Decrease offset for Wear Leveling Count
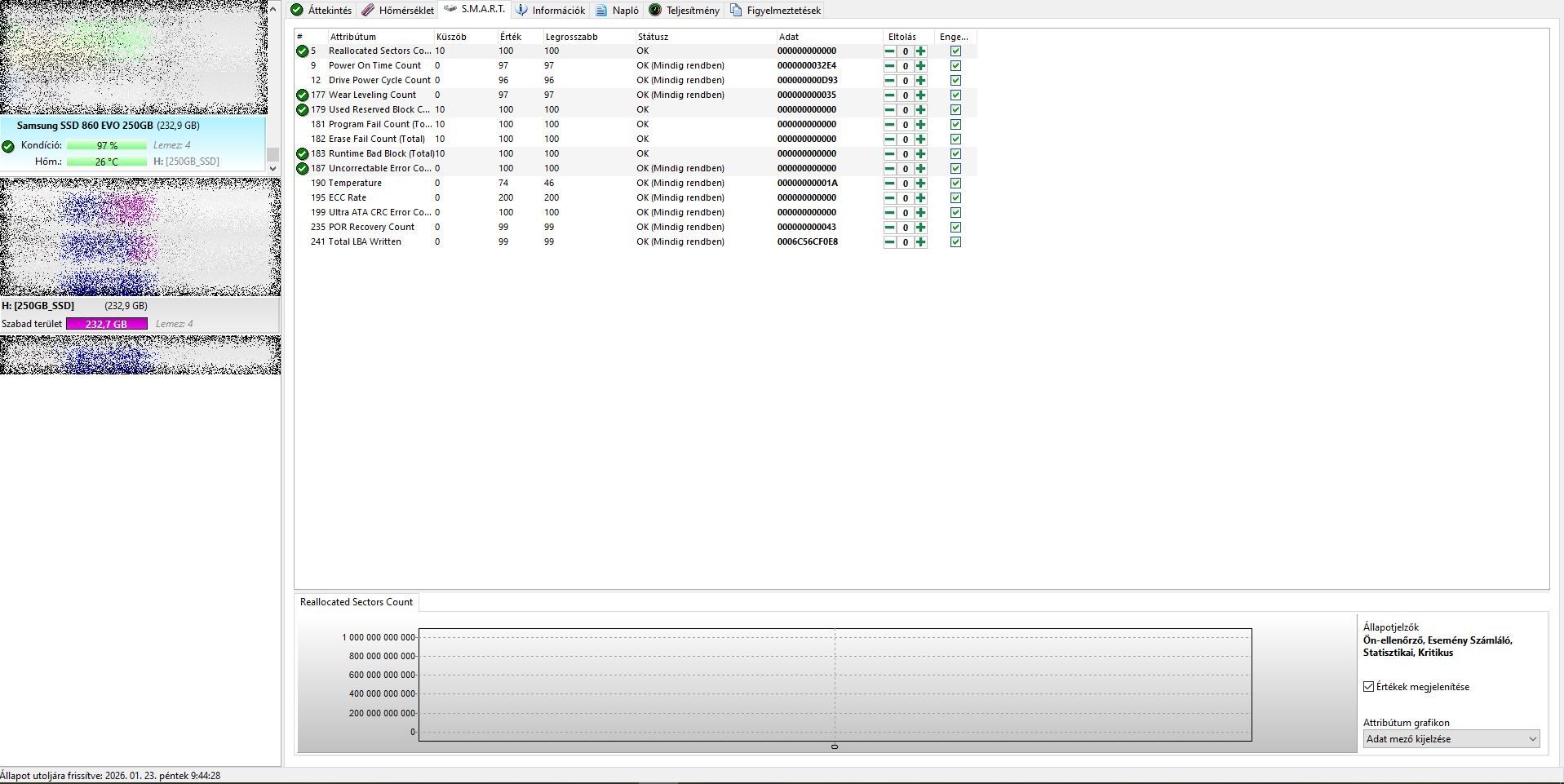Viewport: 1564px width, 784px height. 889,95
